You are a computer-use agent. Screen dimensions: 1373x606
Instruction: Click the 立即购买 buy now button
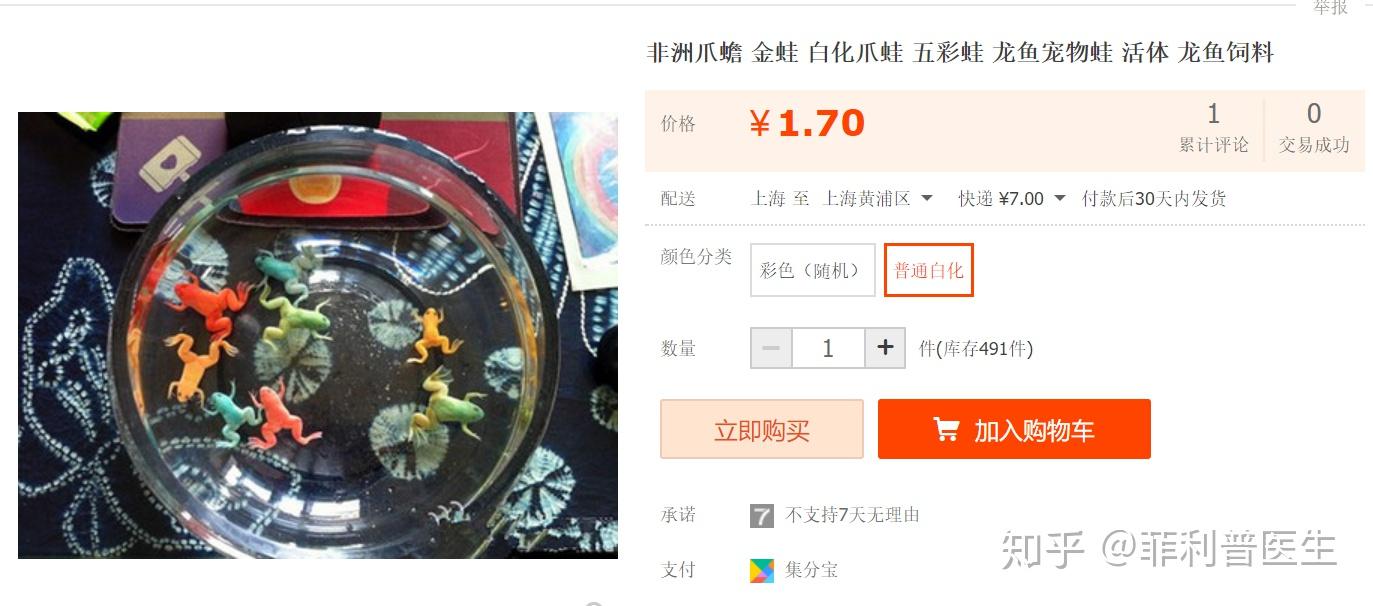coord(762,429)
